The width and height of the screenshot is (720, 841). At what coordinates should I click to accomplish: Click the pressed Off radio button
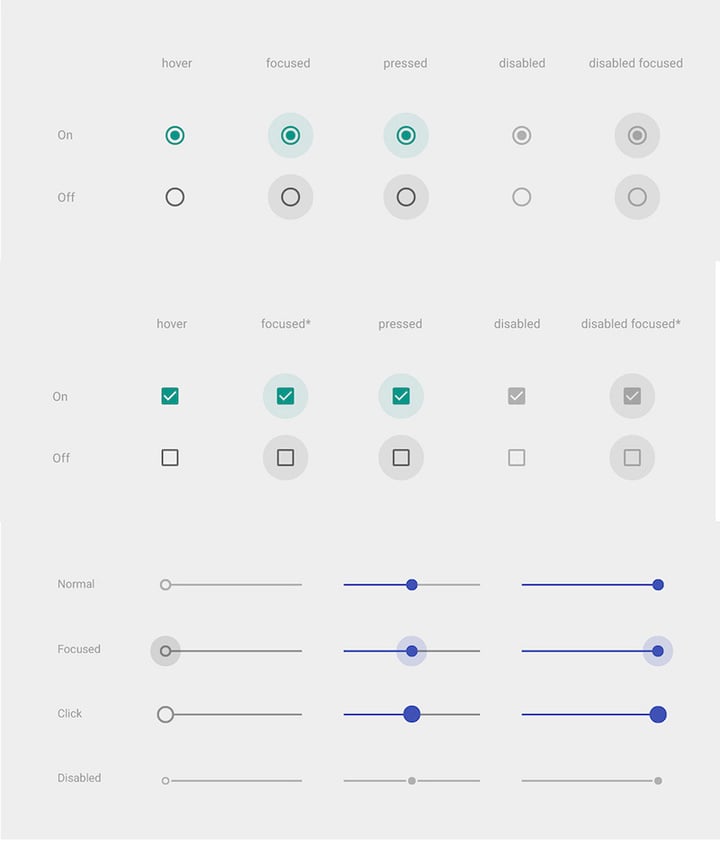click(x=406, y=197)
